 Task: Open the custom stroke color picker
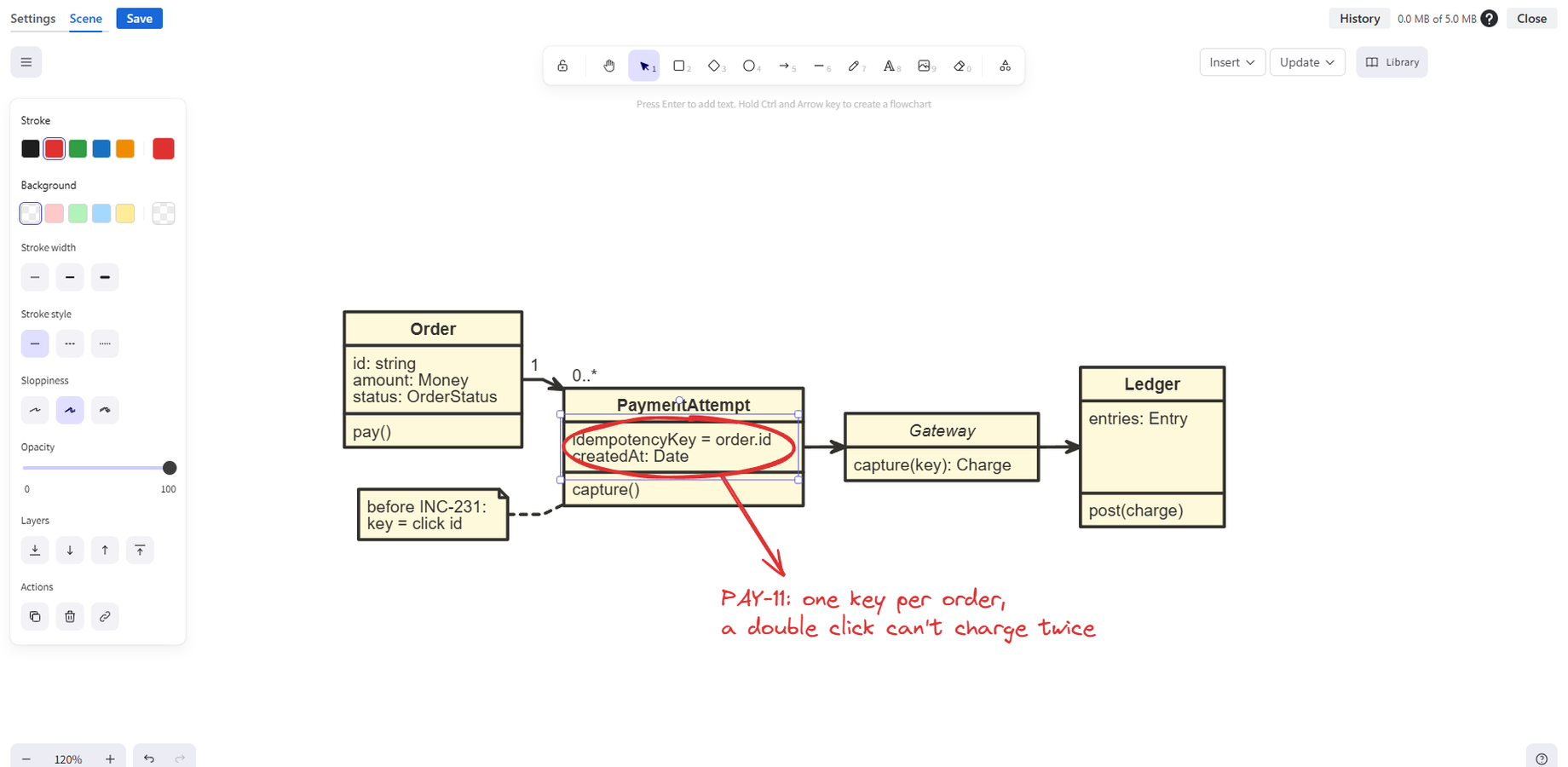tap(164, 148)
